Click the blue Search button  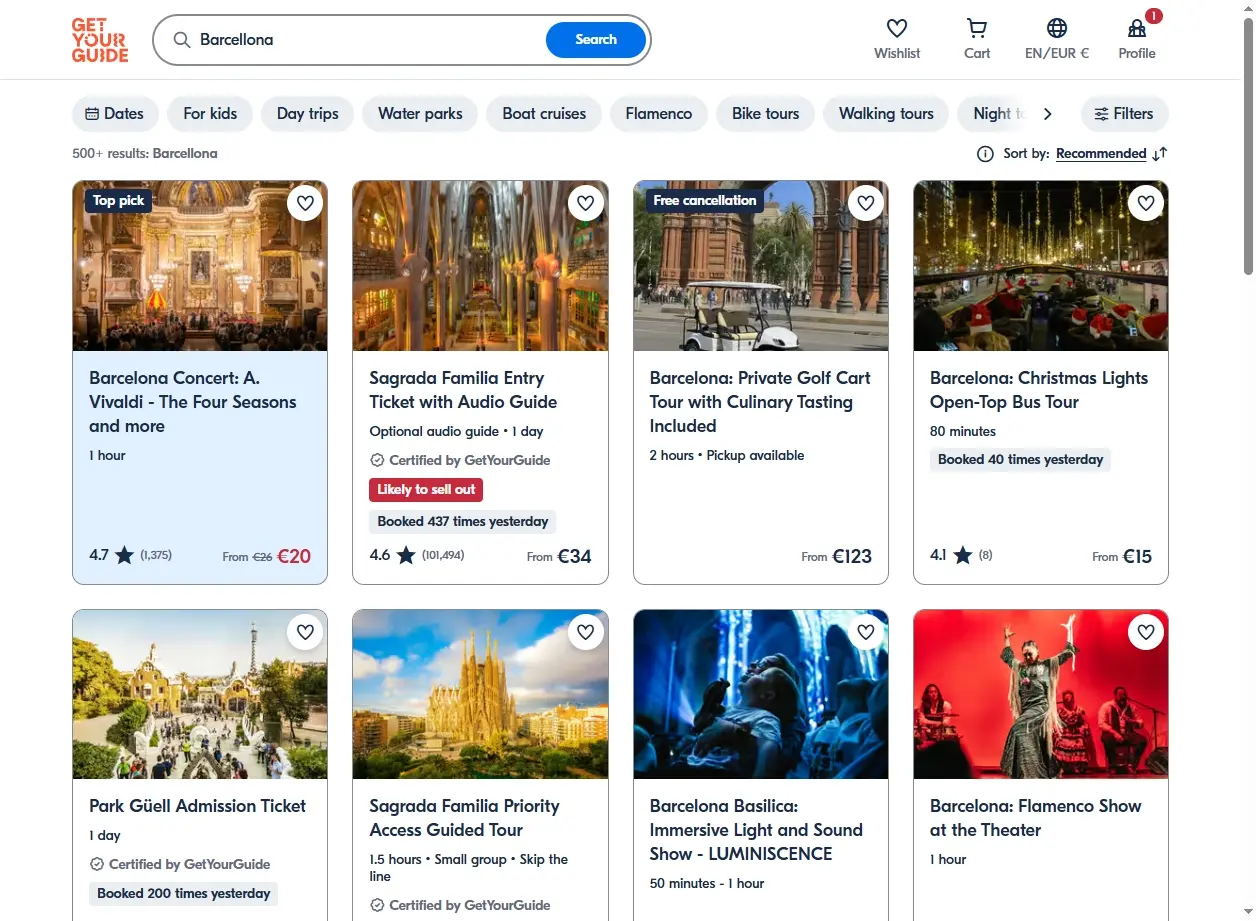pyautogui.click(x=596, y=40)
